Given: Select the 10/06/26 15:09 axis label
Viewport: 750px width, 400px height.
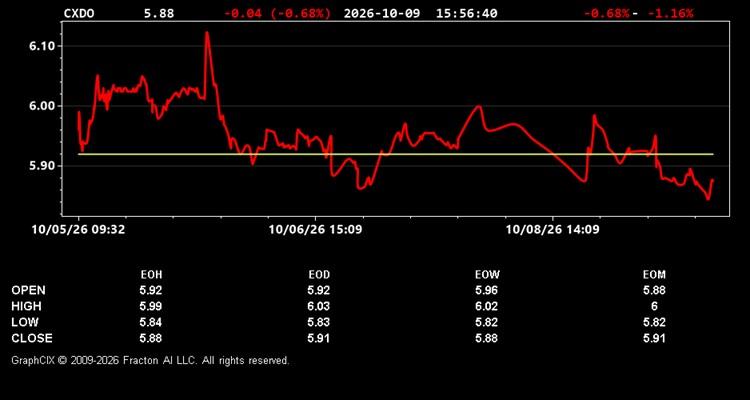Looking at the screenshot, I should (315, 230).
